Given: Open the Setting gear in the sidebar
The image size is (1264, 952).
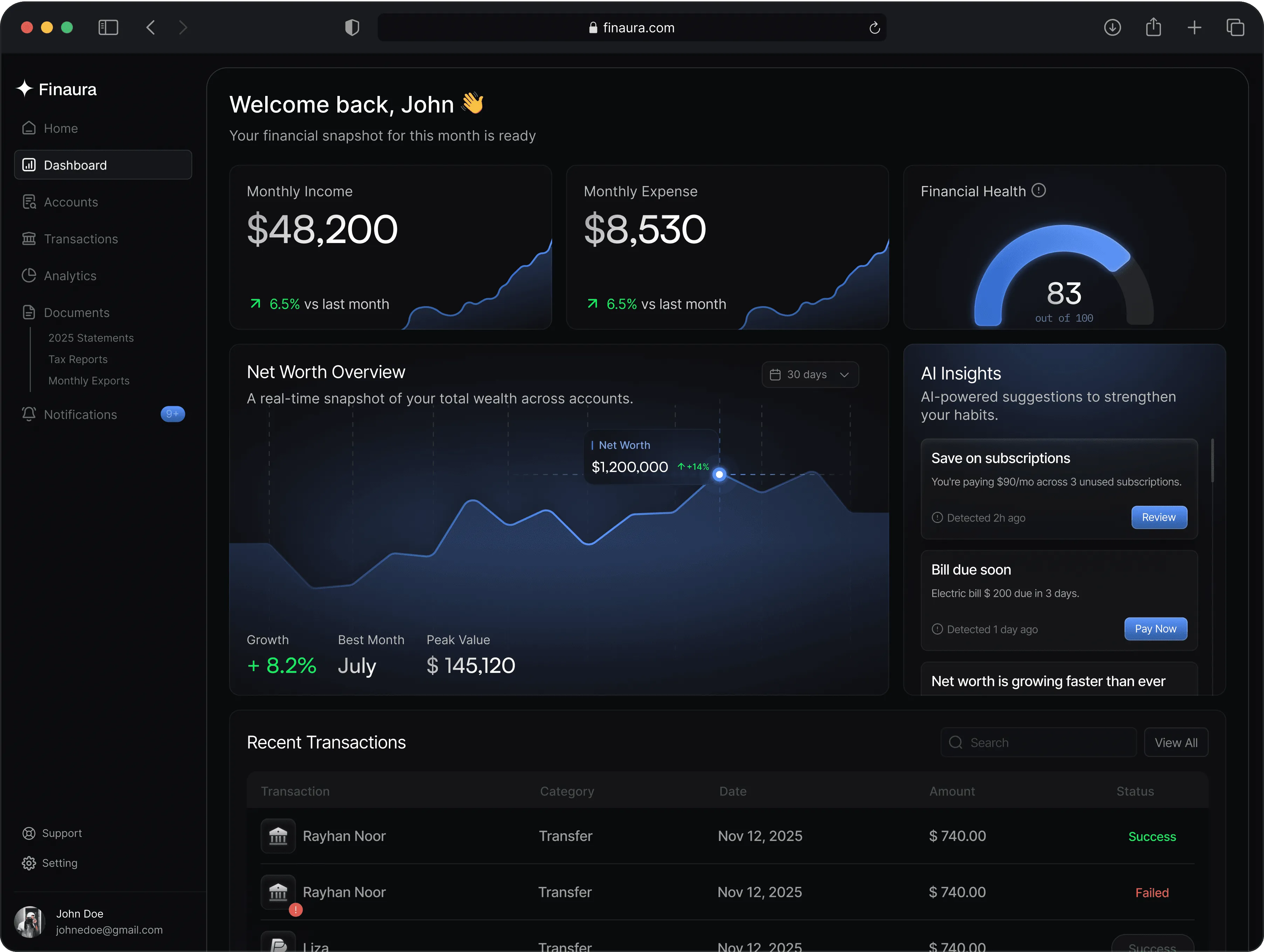Looking at the screenshot, I should pyautogui.click(x=30, y=863).
